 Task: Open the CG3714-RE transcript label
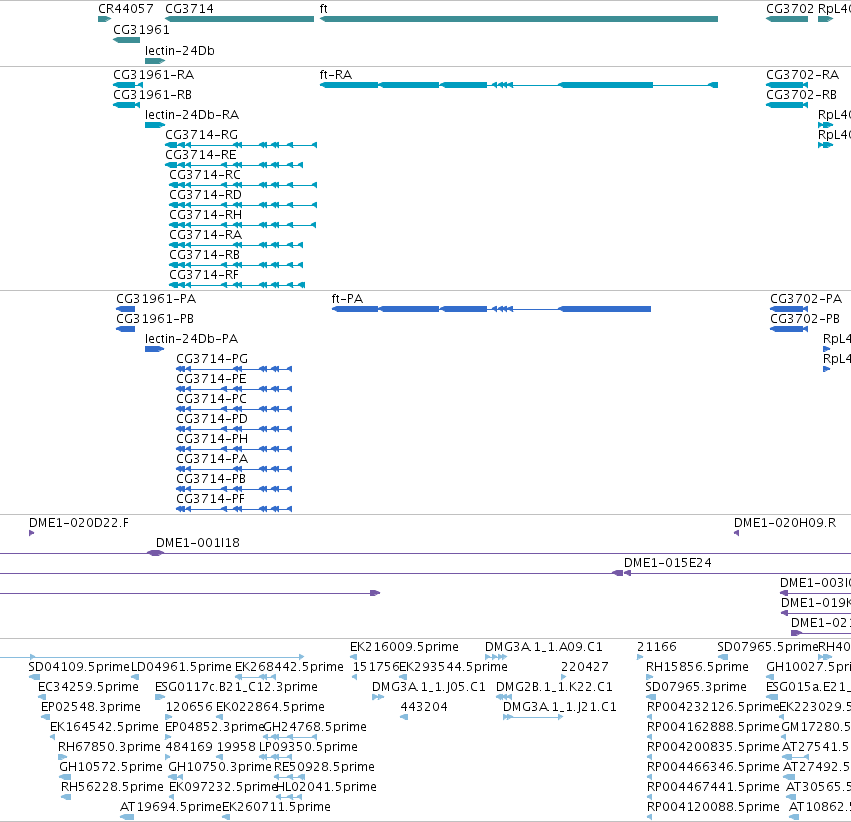[x=201, y=155]
